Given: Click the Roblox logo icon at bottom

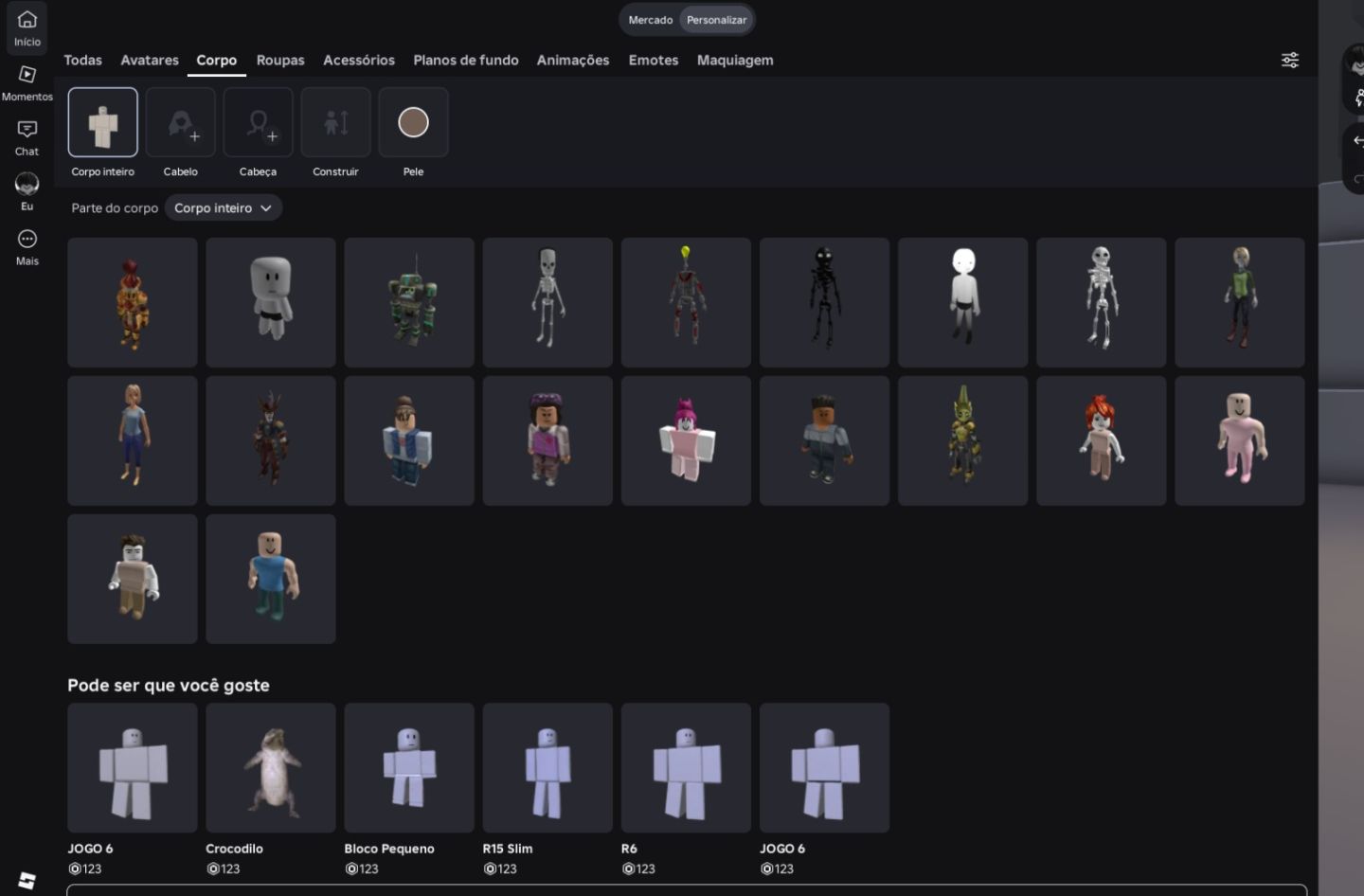Looking at the screenshot, I should [x=27, y=880].
